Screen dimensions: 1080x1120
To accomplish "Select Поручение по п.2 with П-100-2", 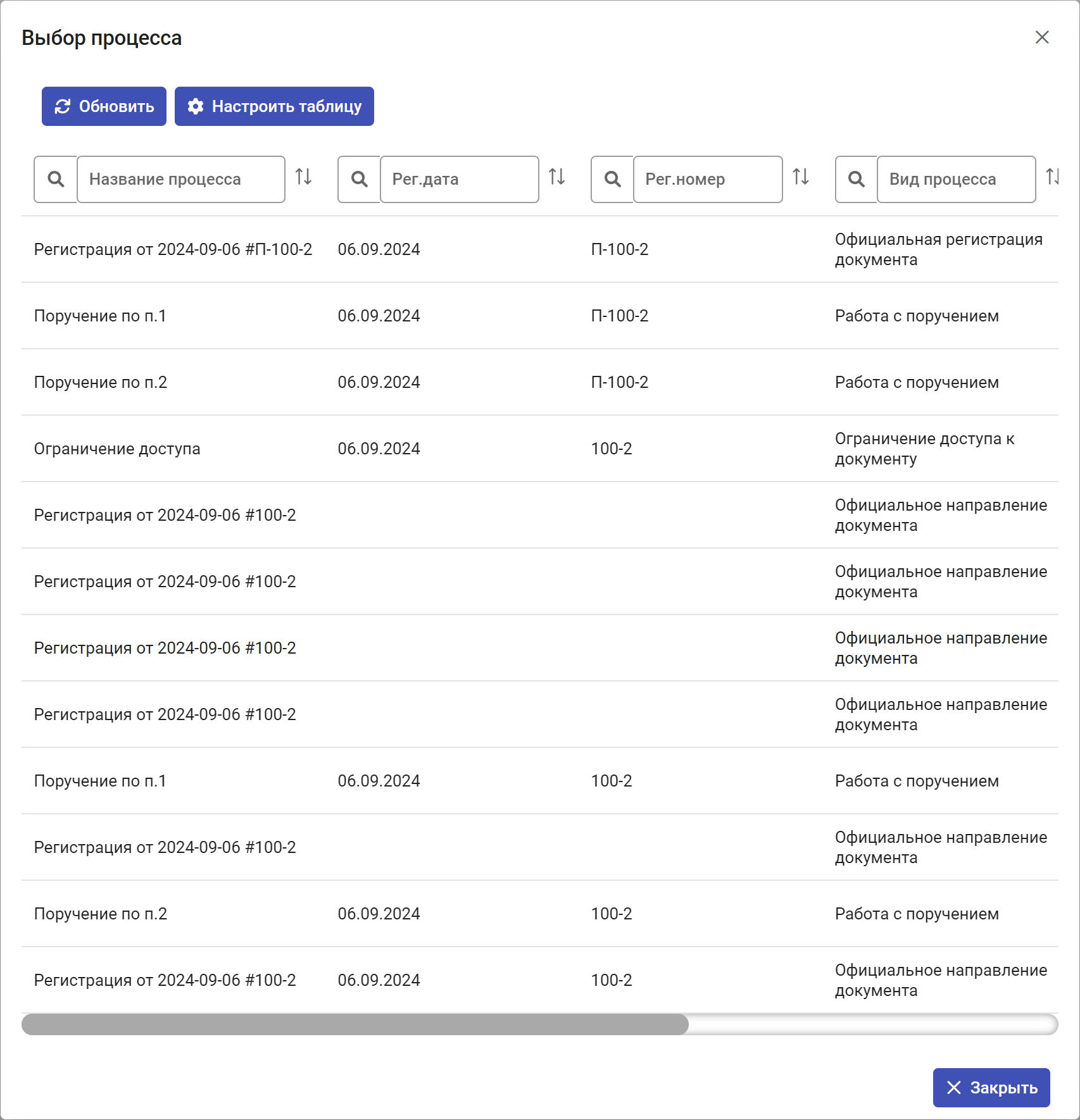I will click(x=540, y=382).
